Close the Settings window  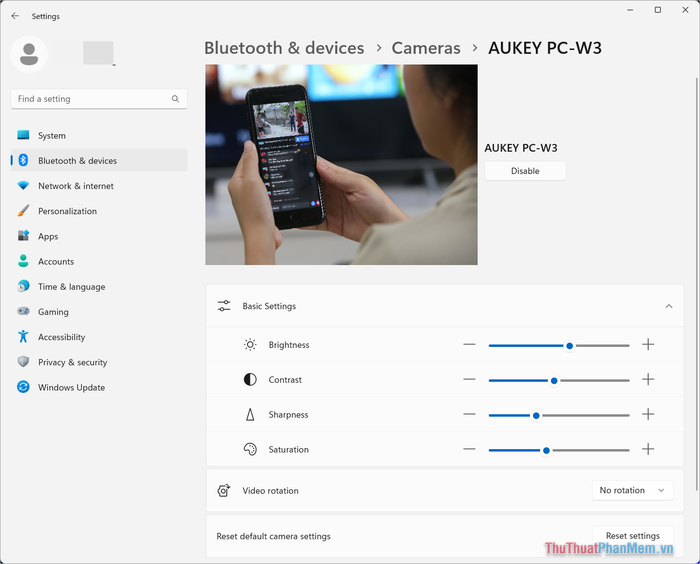[x=685, y=10]
